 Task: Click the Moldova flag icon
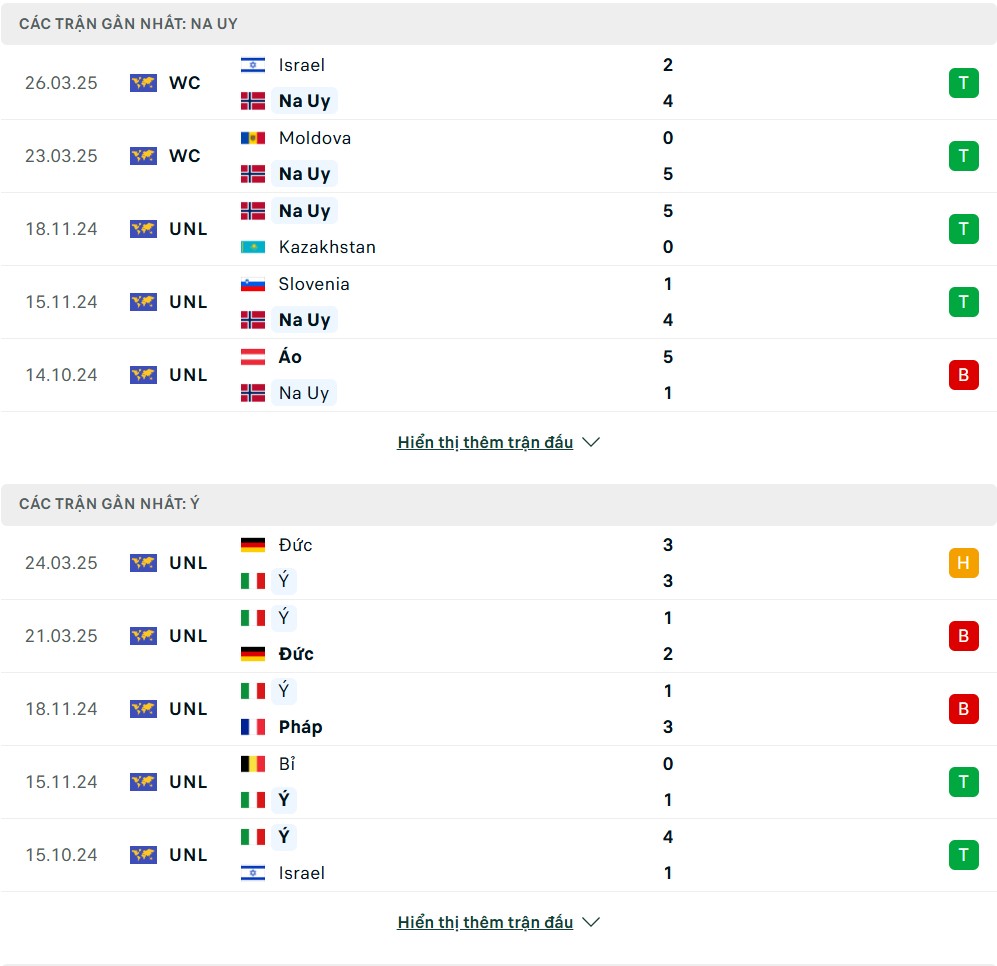252,138
